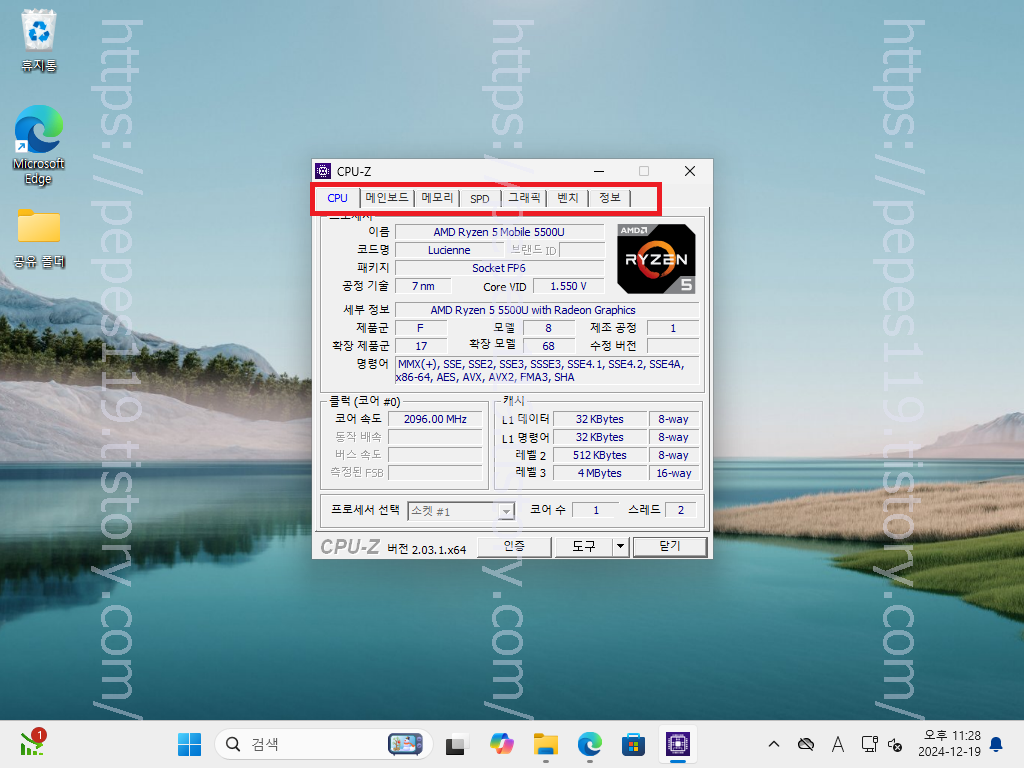
Task: Click the 코어 수 value field
Action: (x=596, y=510)
